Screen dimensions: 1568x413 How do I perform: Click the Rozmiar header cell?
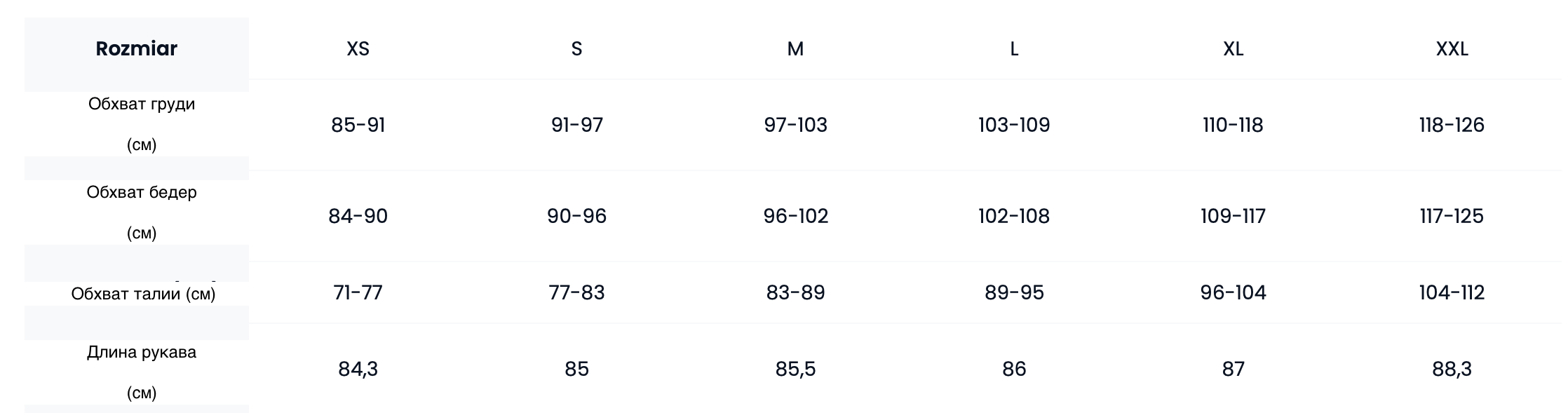tap(136, 49)
